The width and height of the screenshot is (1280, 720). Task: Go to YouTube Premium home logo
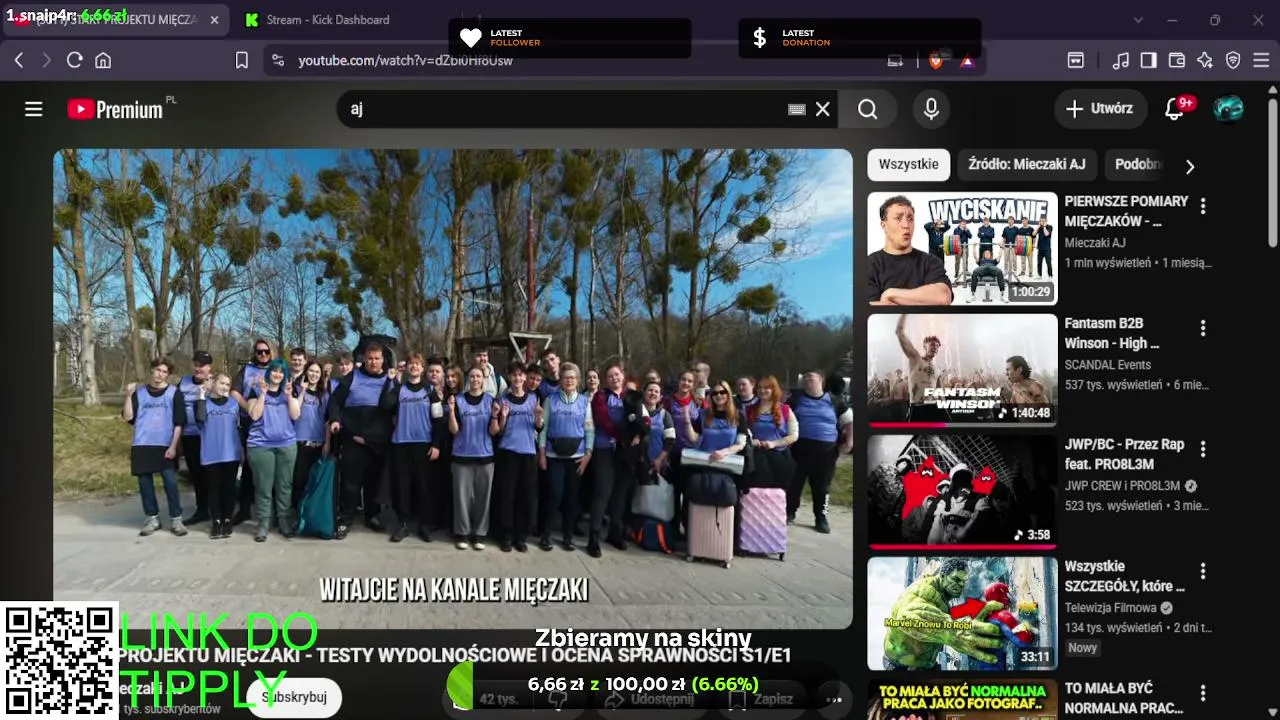tap(116, 109)
